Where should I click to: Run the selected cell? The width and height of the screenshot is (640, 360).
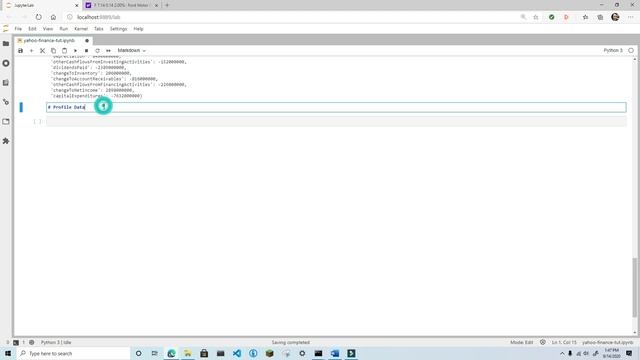click(x=76, y=51)
